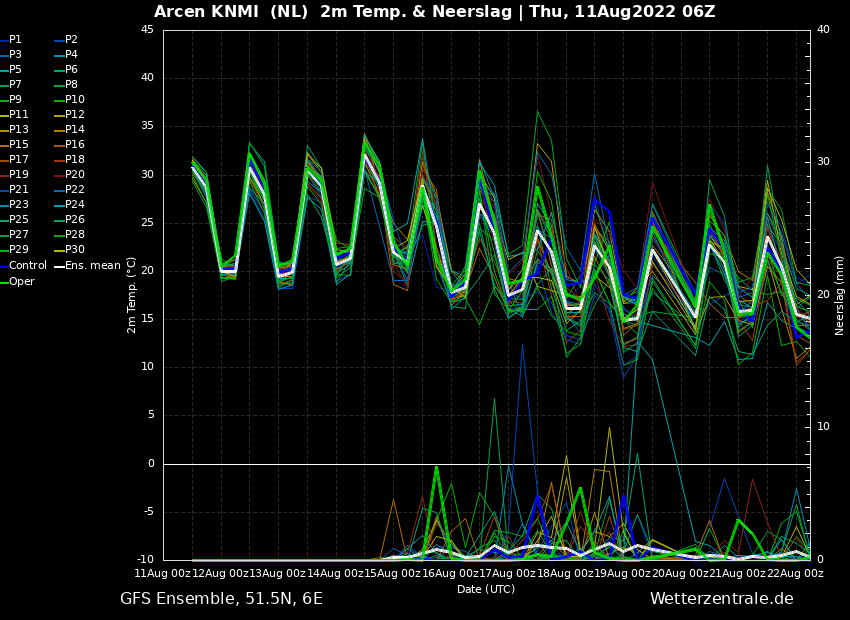Click the 17Aug 00z date label
The width and height of the screenshot is (850, 620).
(508, 573)
